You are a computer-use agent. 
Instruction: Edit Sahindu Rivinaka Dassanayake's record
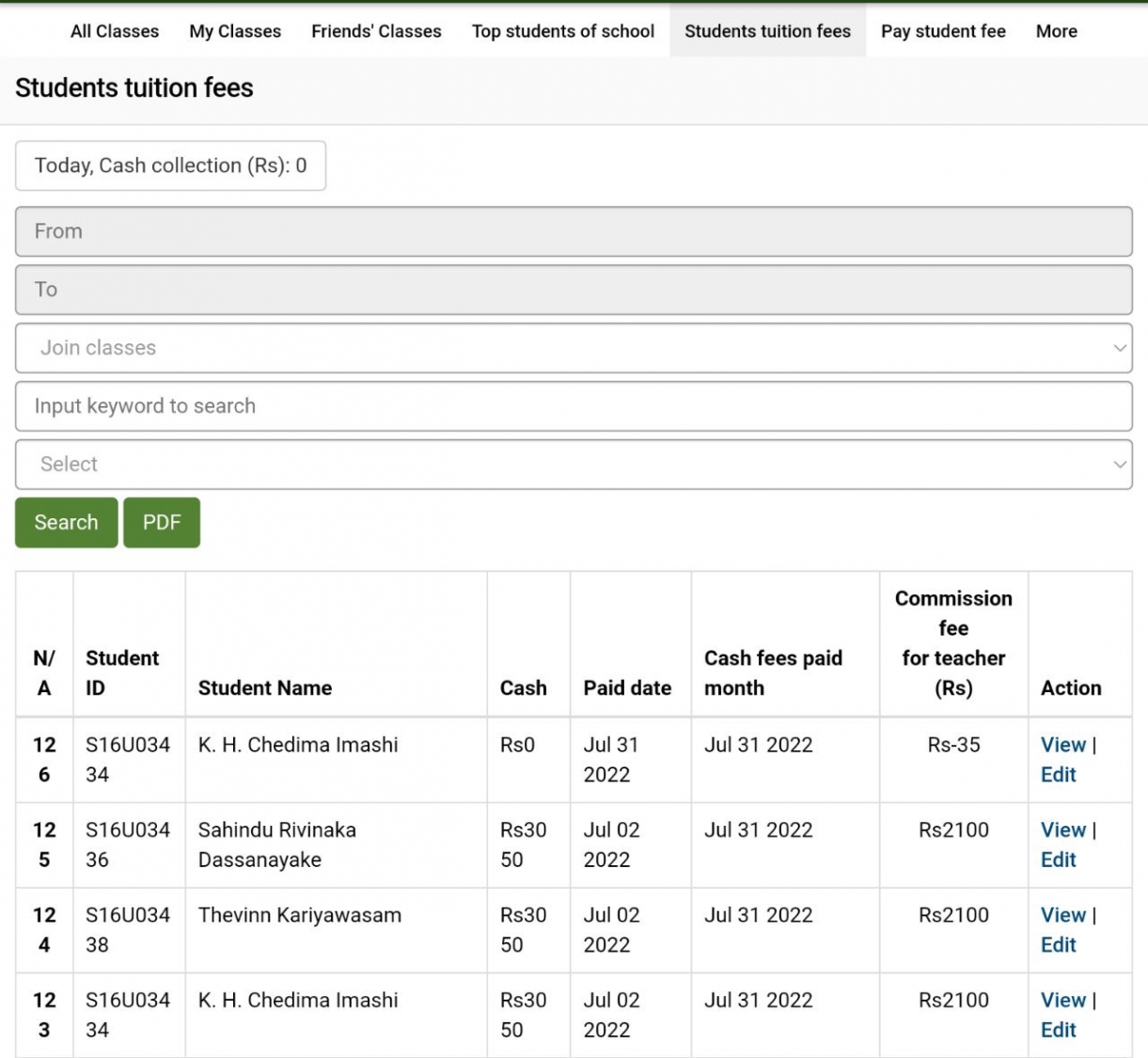click(x=1058, y=860)
